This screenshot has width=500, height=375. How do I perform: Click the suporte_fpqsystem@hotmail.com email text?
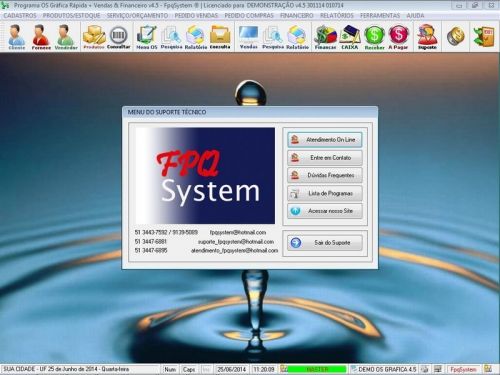[x=236, y=242]
